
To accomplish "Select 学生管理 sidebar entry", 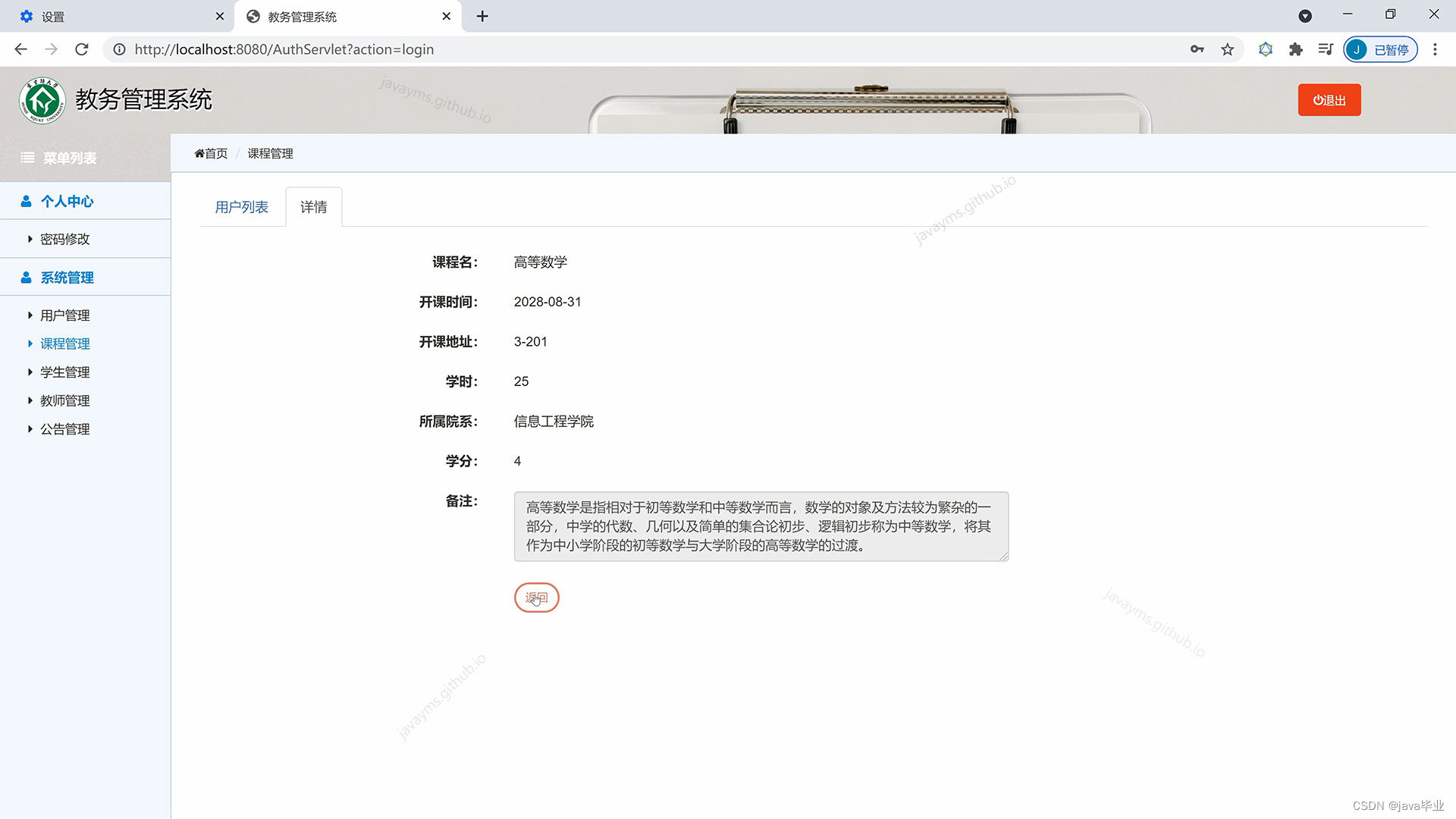I will click(65, 372).
